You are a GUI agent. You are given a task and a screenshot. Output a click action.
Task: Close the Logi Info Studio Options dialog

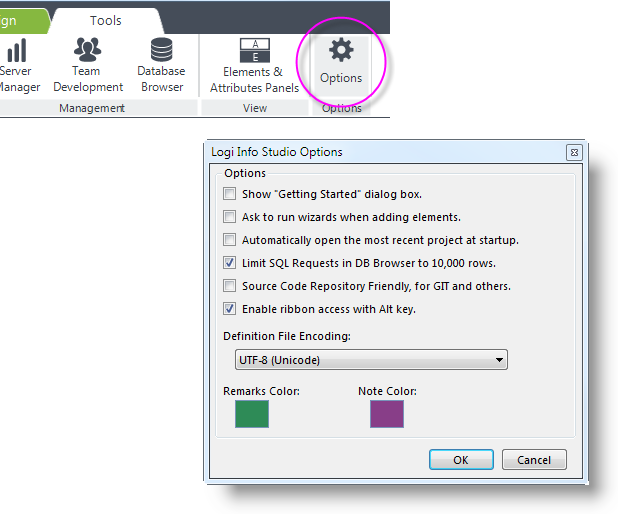point(574,152)
